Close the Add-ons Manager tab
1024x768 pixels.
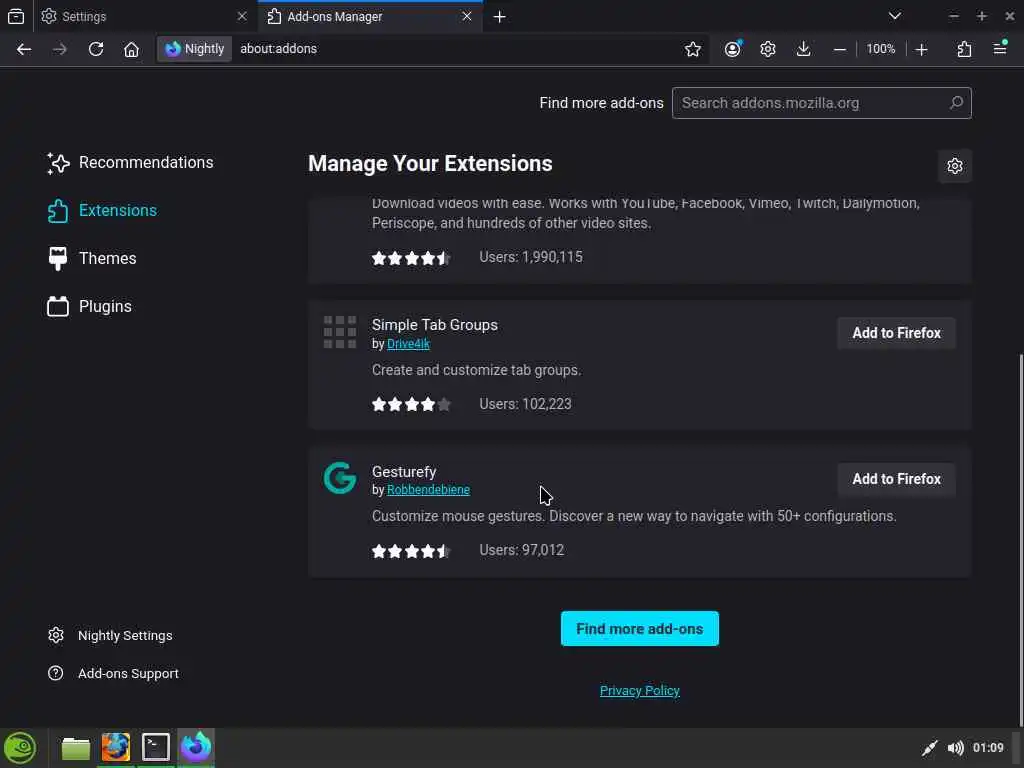(467, 16)
